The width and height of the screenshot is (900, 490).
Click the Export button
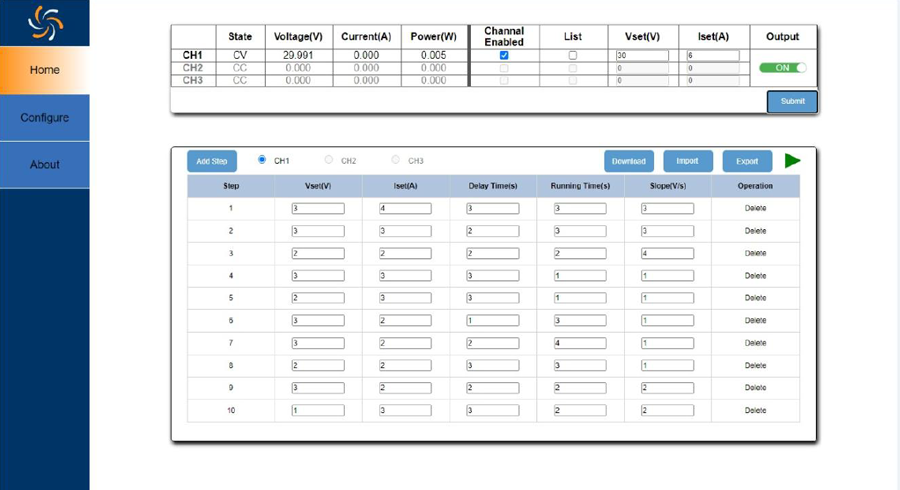[747, 161]
